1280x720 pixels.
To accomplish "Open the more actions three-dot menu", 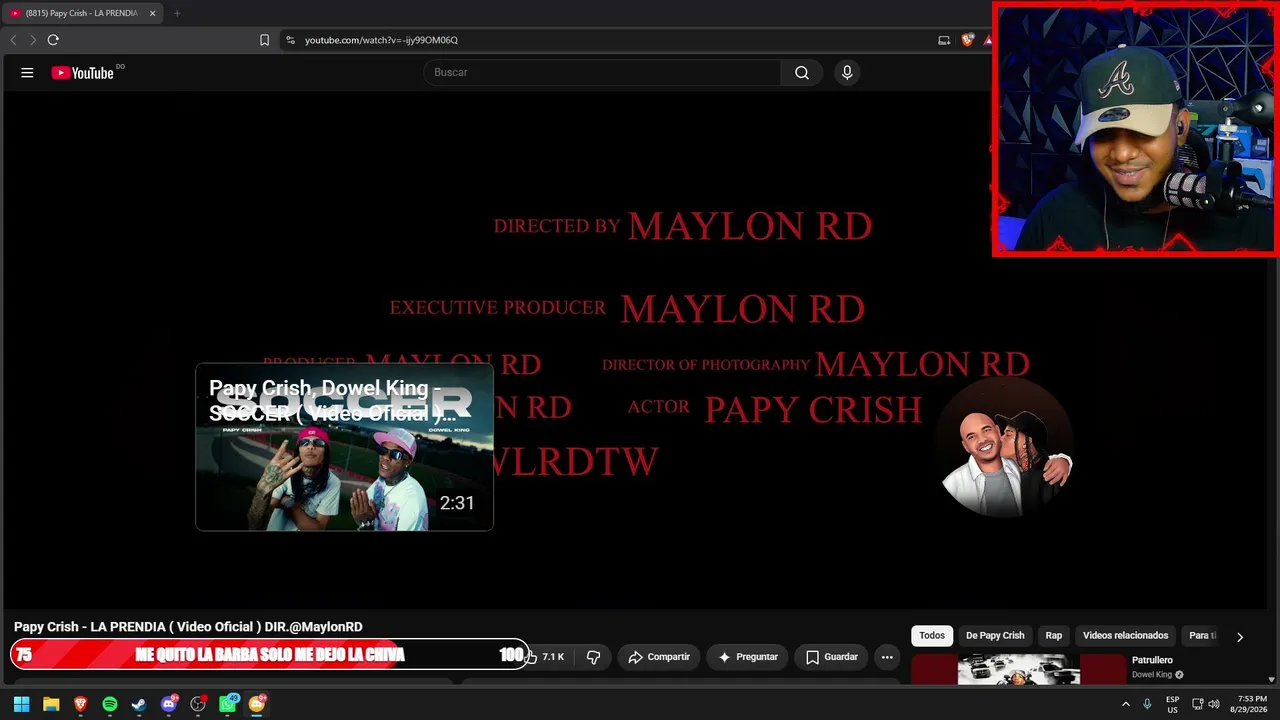I will click(x=887, y=657).
